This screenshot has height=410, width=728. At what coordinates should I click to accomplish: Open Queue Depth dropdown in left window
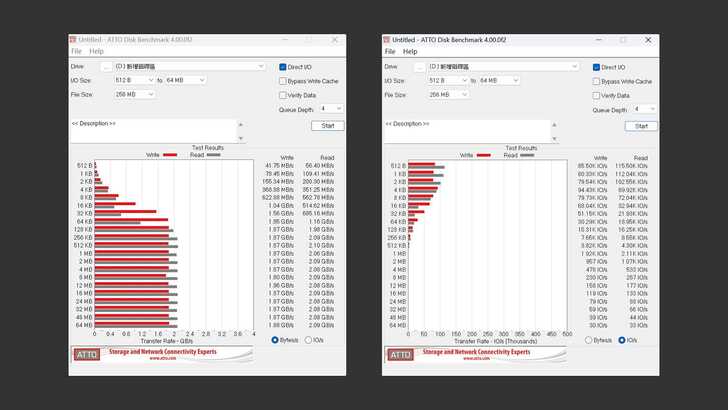332,109
